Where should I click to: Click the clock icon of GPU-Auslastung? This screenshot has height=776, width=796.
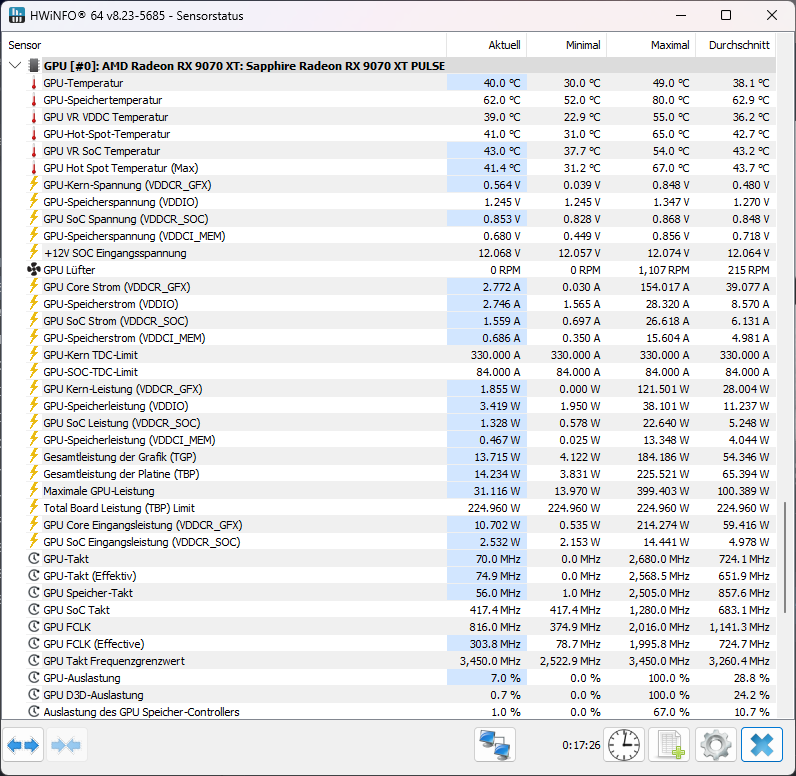click(x=34, y=678)
